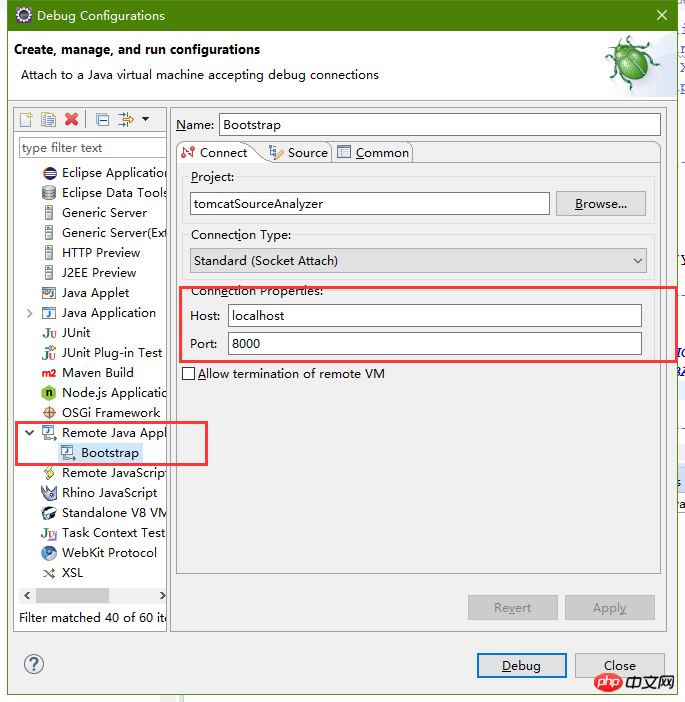This screenshot has height=702, width=685.
Task: Click the tree scrollbar left arrow
Action: [x=27, y=595]
